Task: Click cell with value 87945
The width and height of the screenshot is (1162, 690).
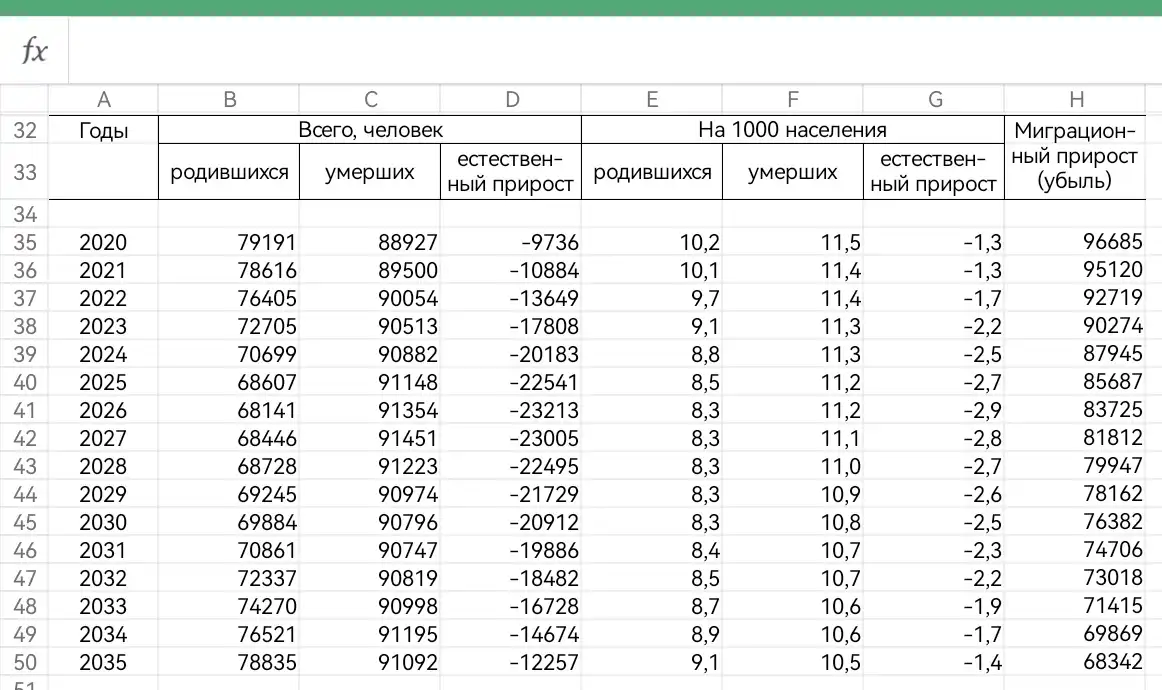Action: (1075, 354)
